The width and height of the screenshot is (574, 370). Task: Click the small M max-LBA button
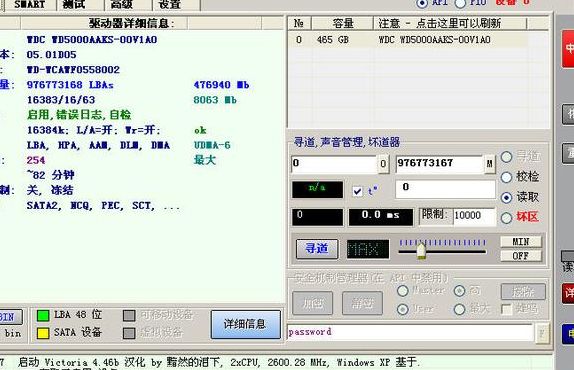click(489, 164)
